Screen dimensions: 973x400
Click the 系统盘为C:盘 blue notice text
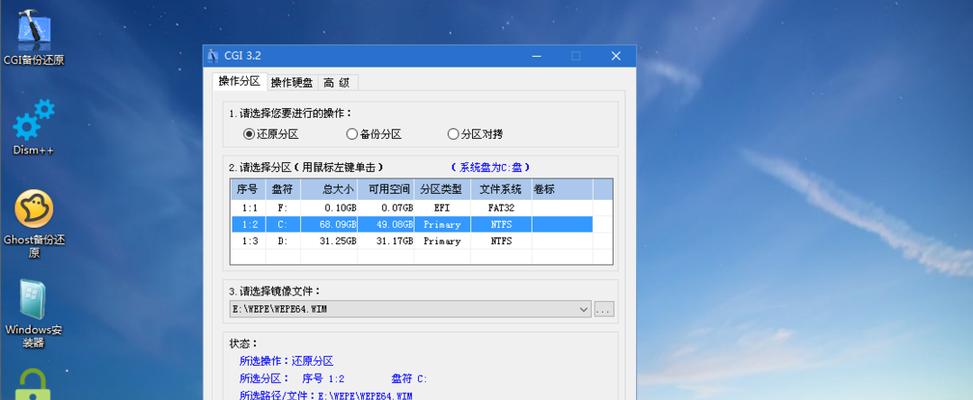pyautogui.click(x=490, y=167)
